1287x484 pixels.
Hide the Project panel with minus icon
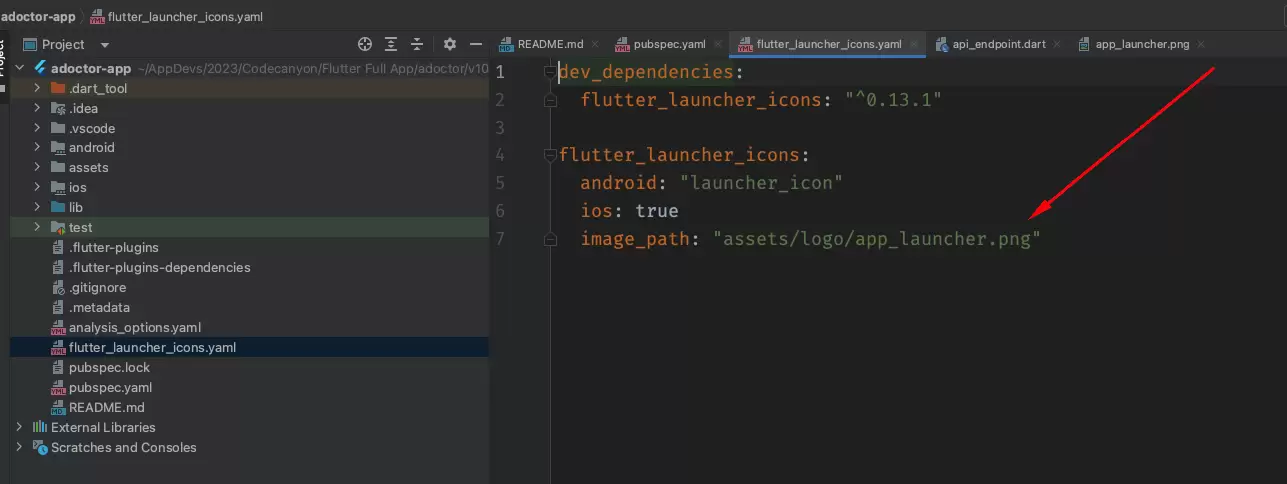(476, 44)
